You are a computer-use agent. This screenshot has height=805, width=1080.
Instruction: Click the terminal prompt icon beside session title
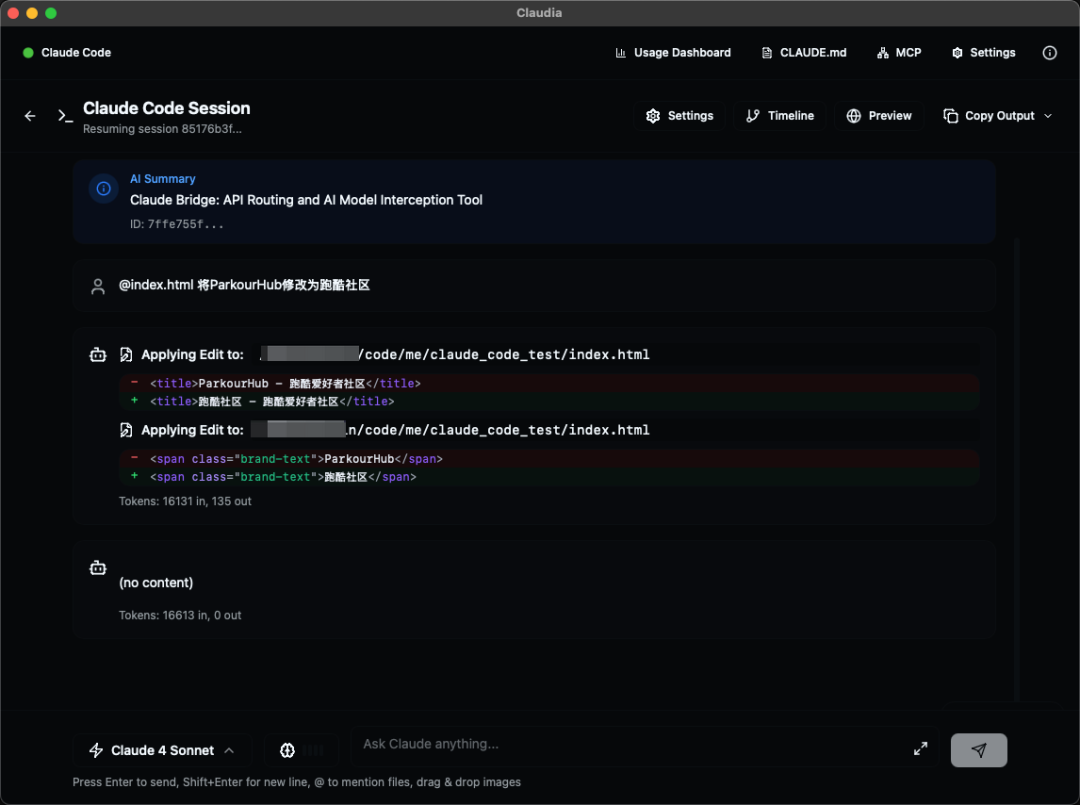click(x=65, y=116)
